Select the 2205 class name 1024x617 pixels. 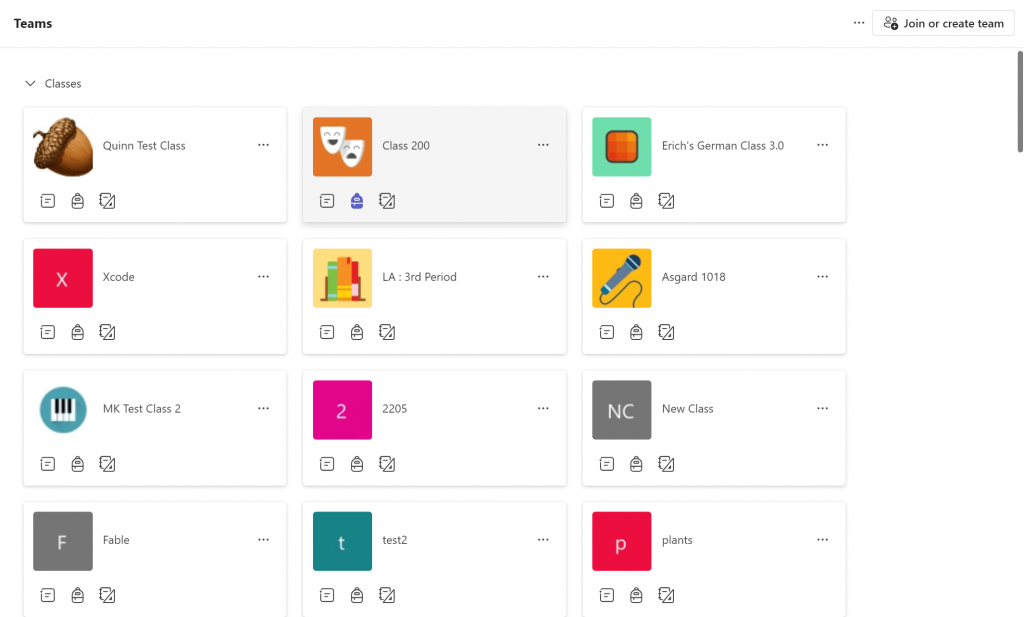[394, 409]
